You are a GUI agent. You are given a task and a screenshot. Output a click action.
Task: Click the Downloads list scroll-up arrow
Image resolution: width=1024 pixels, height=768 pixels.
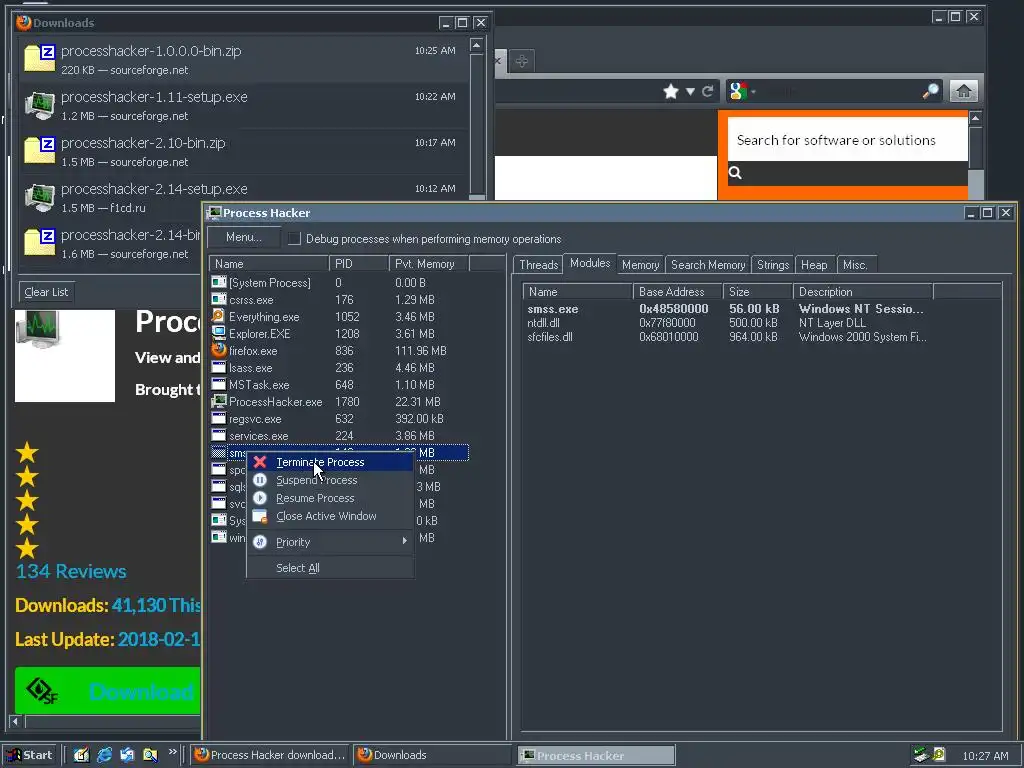click(x=477, y=44)
